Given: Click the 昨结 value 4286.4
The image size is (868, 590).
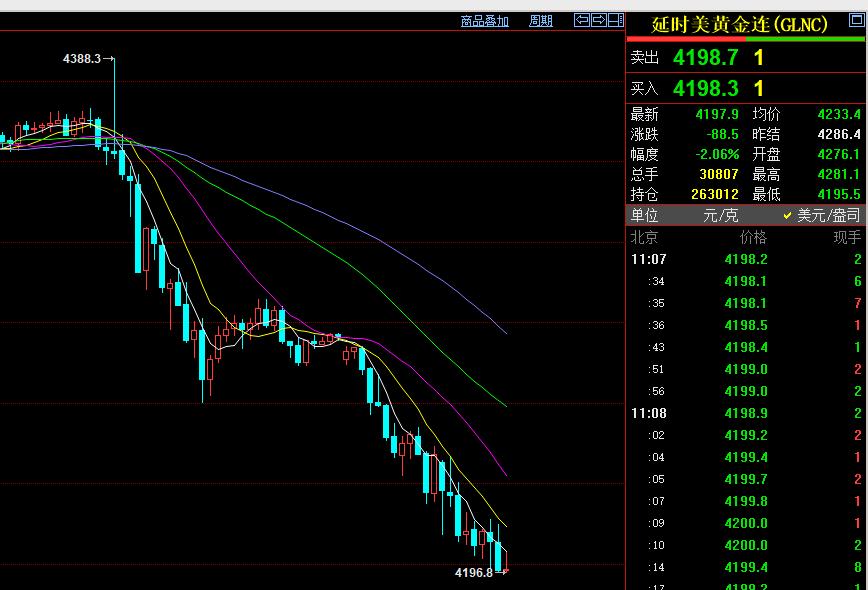Looking at the screenshot, I should pyautogui.click(x=839, y=134).
